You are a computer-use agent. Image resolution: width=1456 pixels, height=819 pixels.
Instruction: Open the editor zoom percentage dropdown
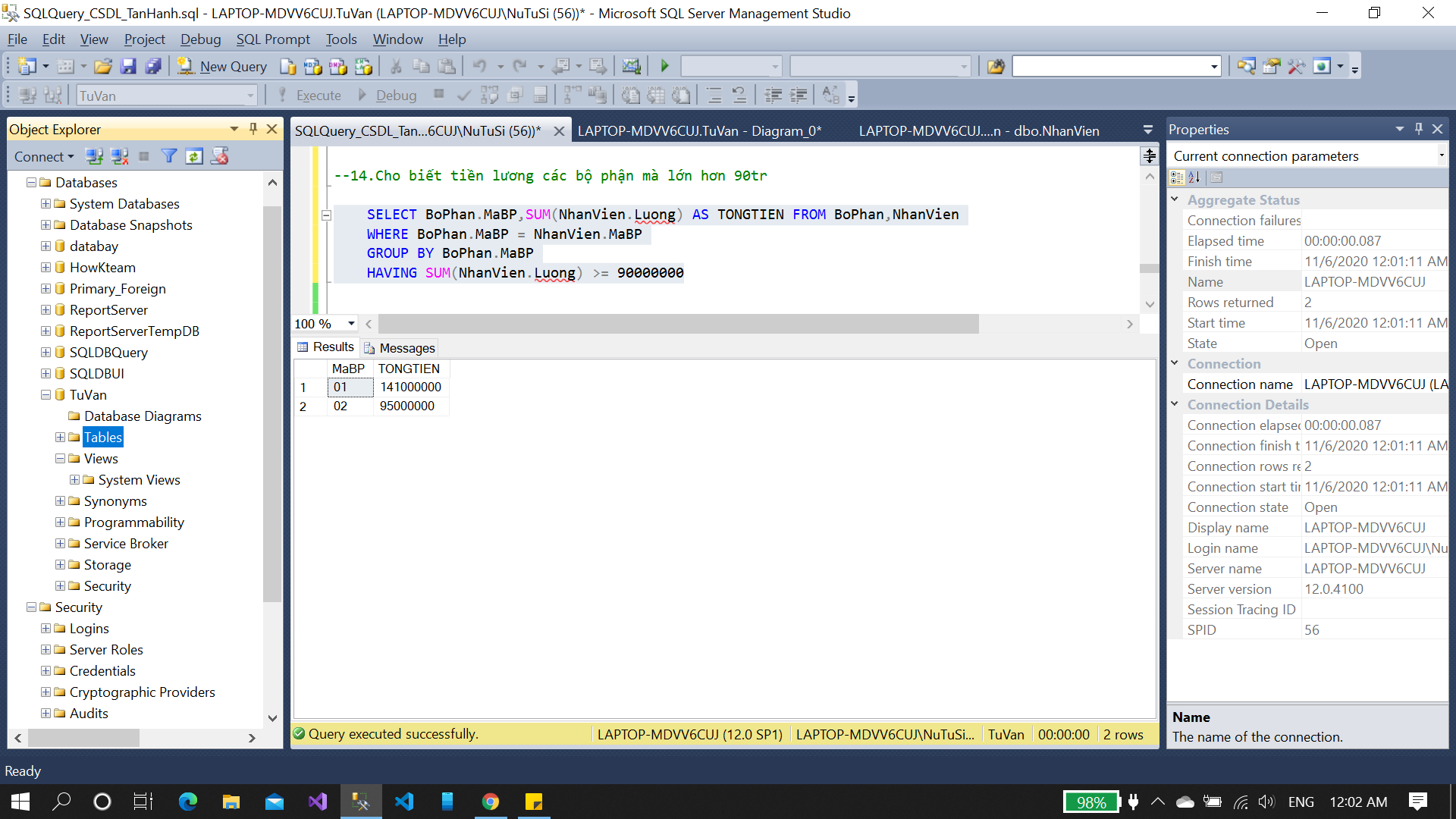click(x=351, y=324)
